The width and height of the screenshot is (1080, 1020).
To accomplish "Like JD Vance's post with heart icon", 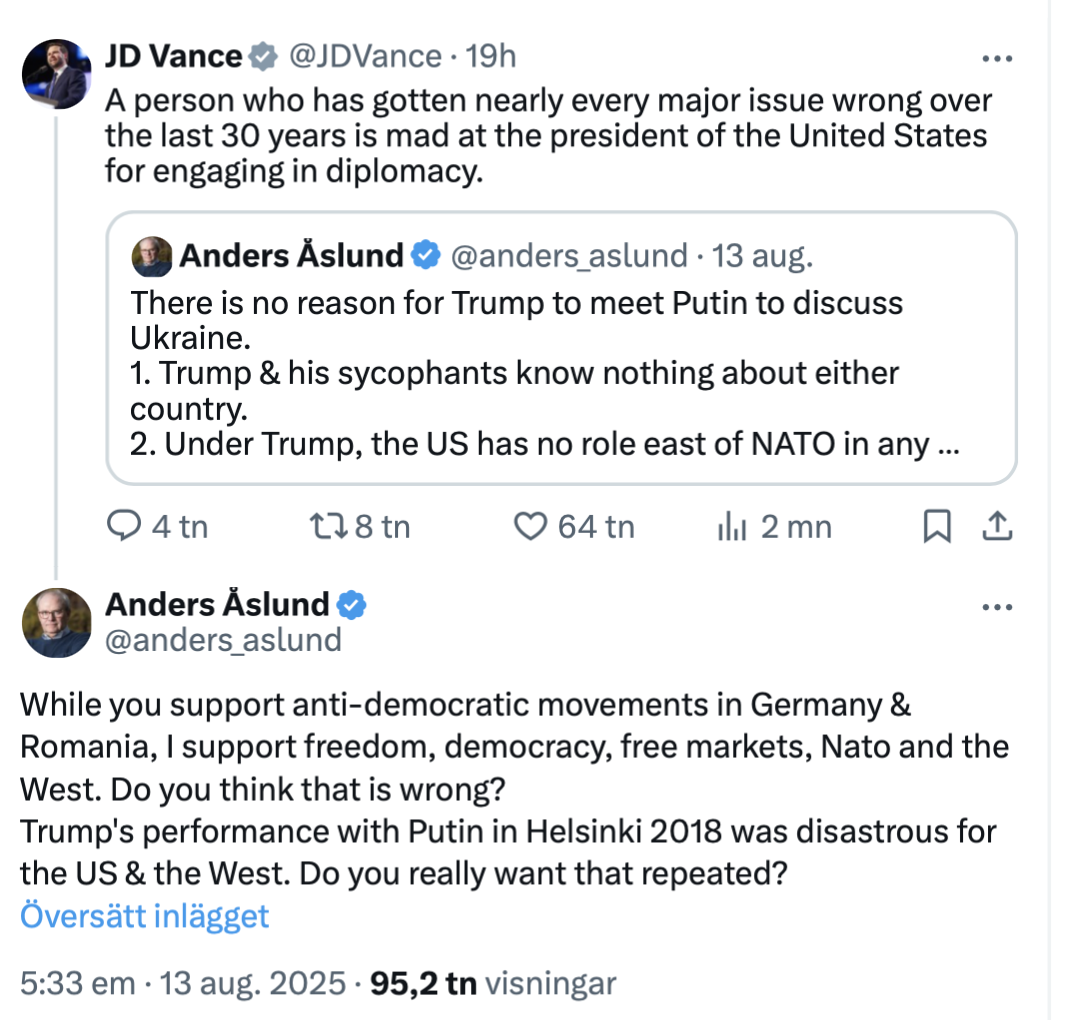I will tap(574, 527).
